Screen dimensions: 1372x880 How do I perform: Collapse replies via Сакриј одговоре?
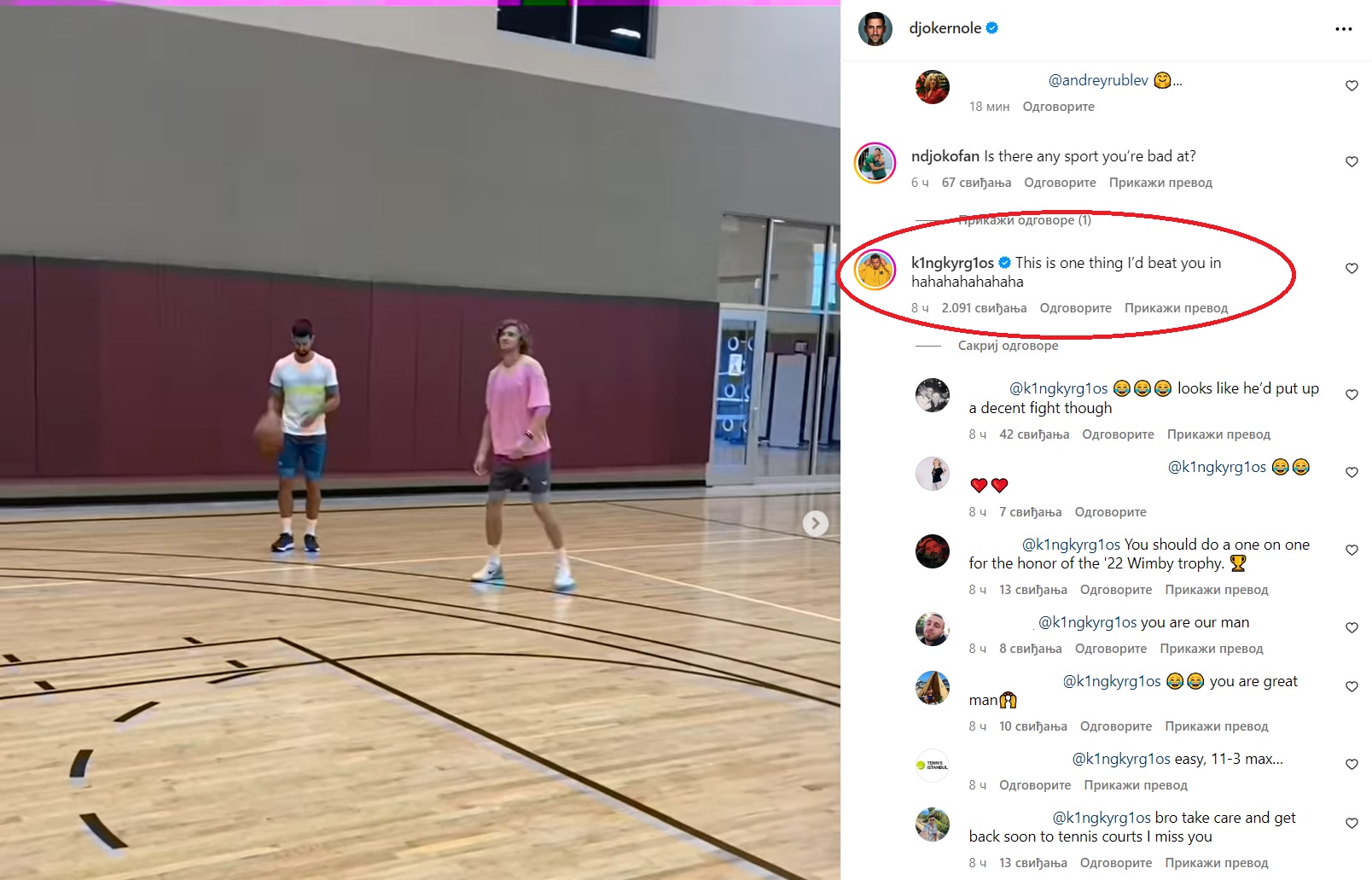1008,346
